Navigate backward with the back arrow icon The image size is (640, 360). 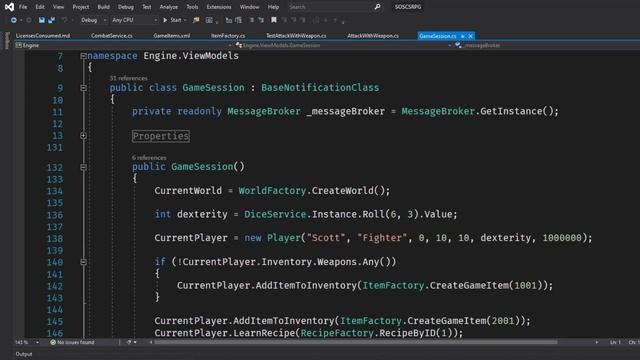click(13, 20)
